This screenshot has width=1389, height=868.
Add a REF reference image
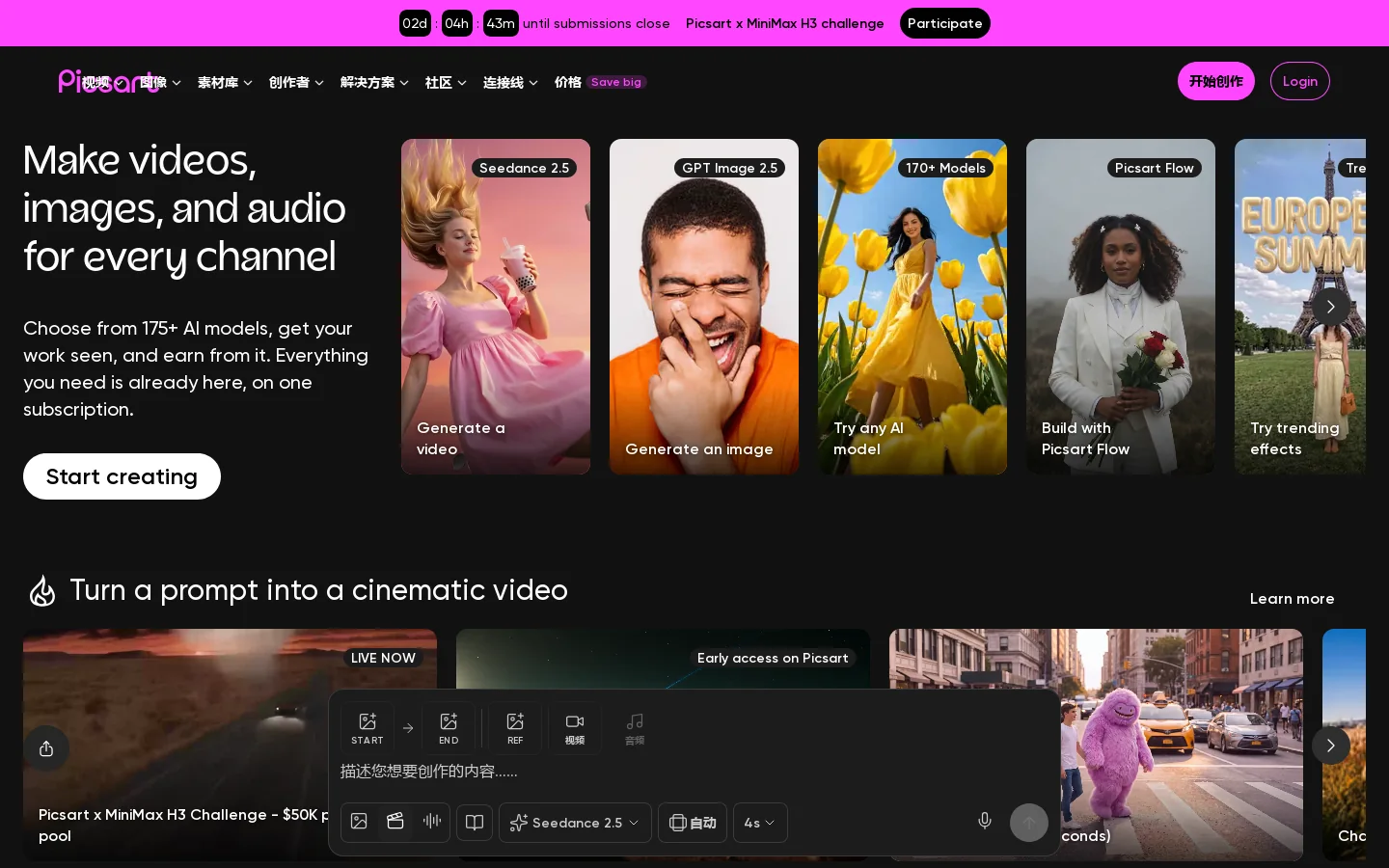point(515,728)
